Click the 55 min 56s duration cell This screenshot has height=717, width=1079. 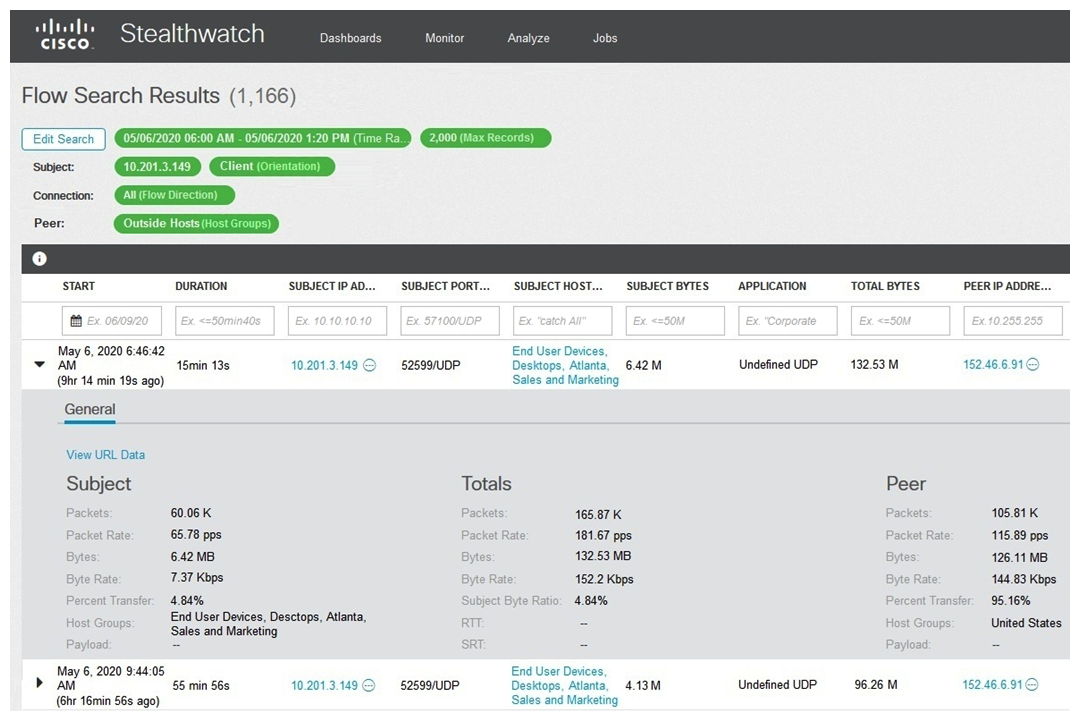201,685
